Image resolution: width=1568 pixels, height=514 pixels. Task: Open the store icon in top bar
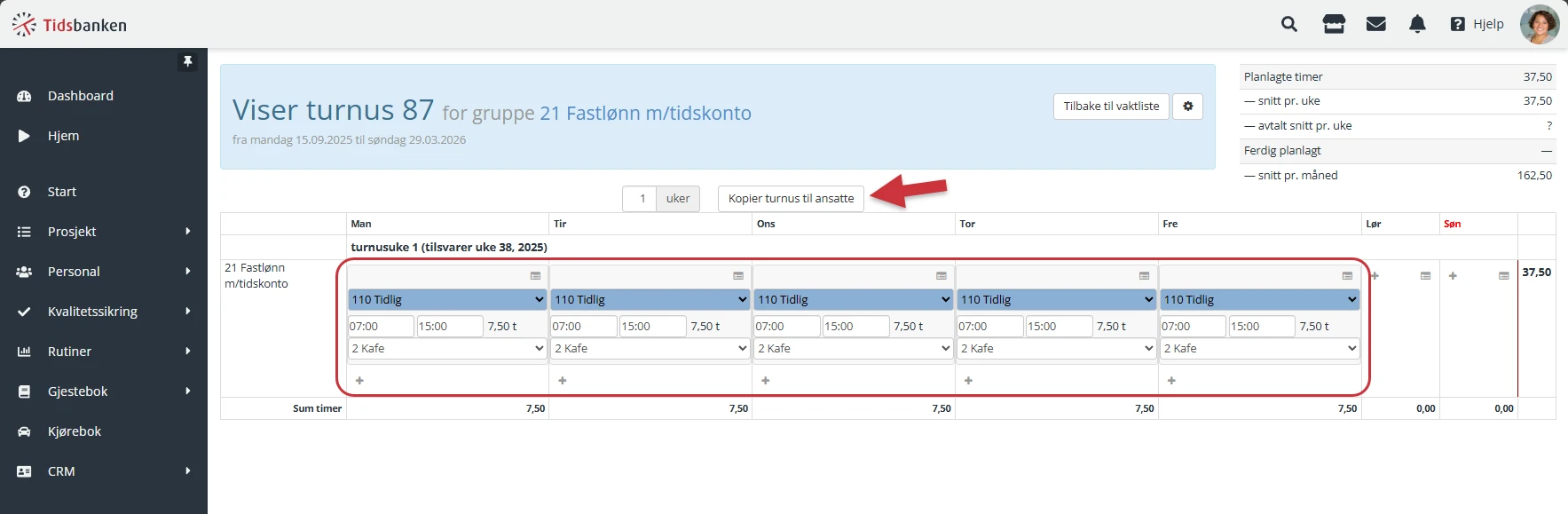(x=1334, y=24)
